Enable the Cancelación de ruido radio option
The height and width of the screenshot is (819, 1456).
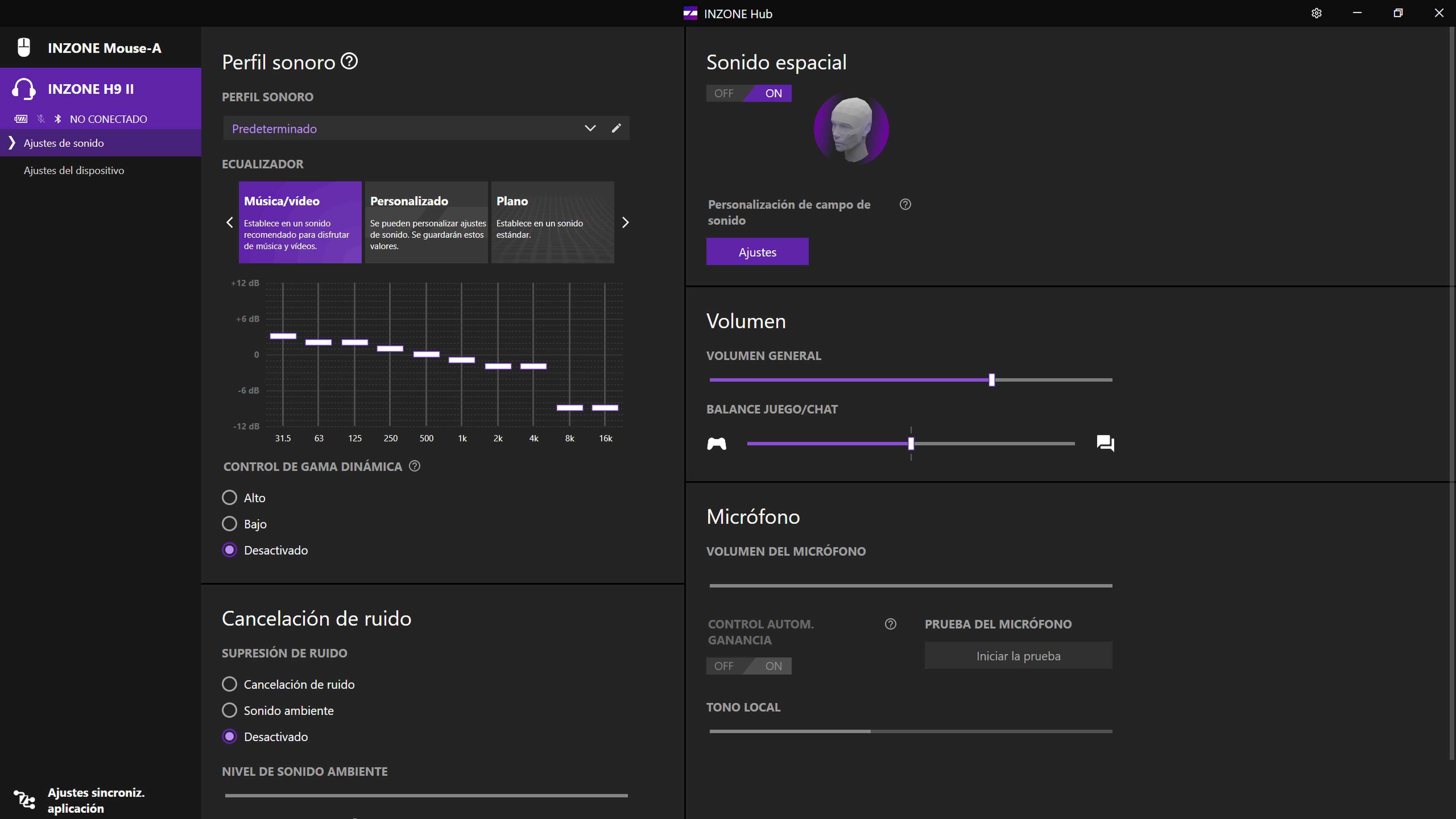(x=229, y=684)
